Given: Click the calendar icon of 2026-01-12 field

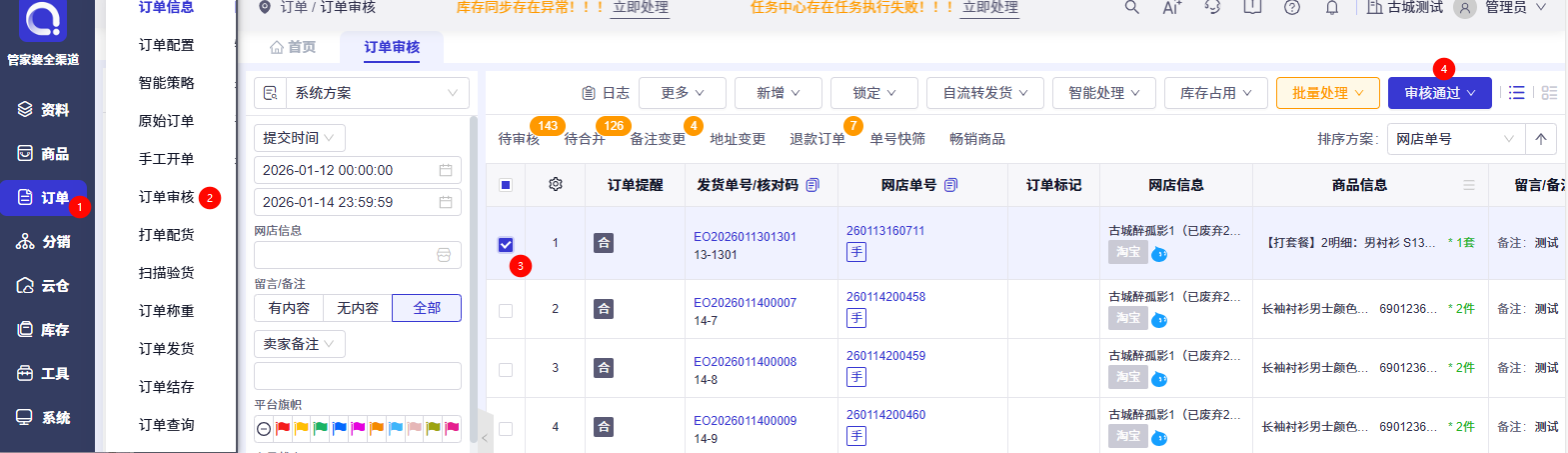Looking at the screenshot, I should tap(446, 170).
